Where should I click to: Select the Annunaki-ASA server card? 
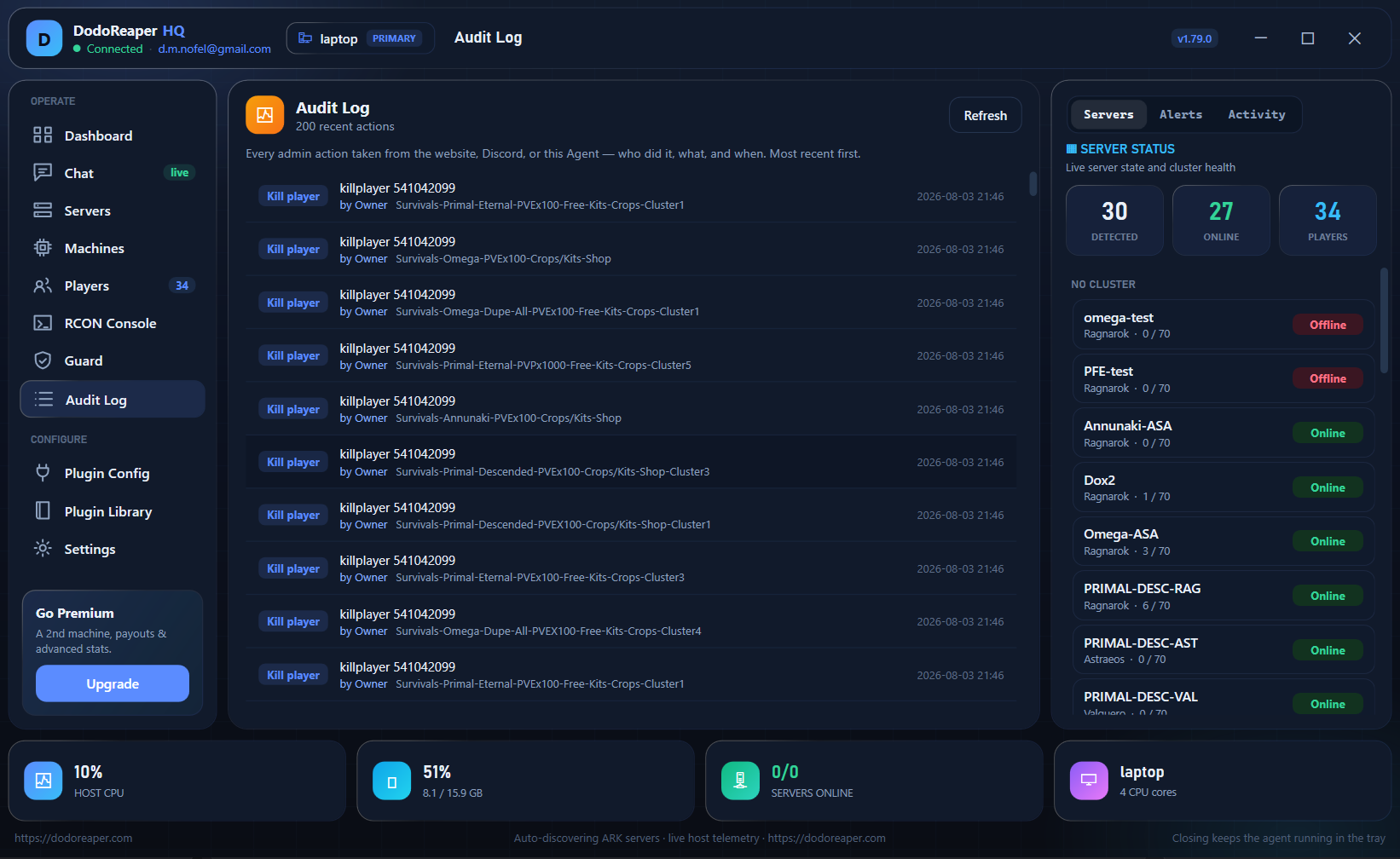pos(1223,433)
